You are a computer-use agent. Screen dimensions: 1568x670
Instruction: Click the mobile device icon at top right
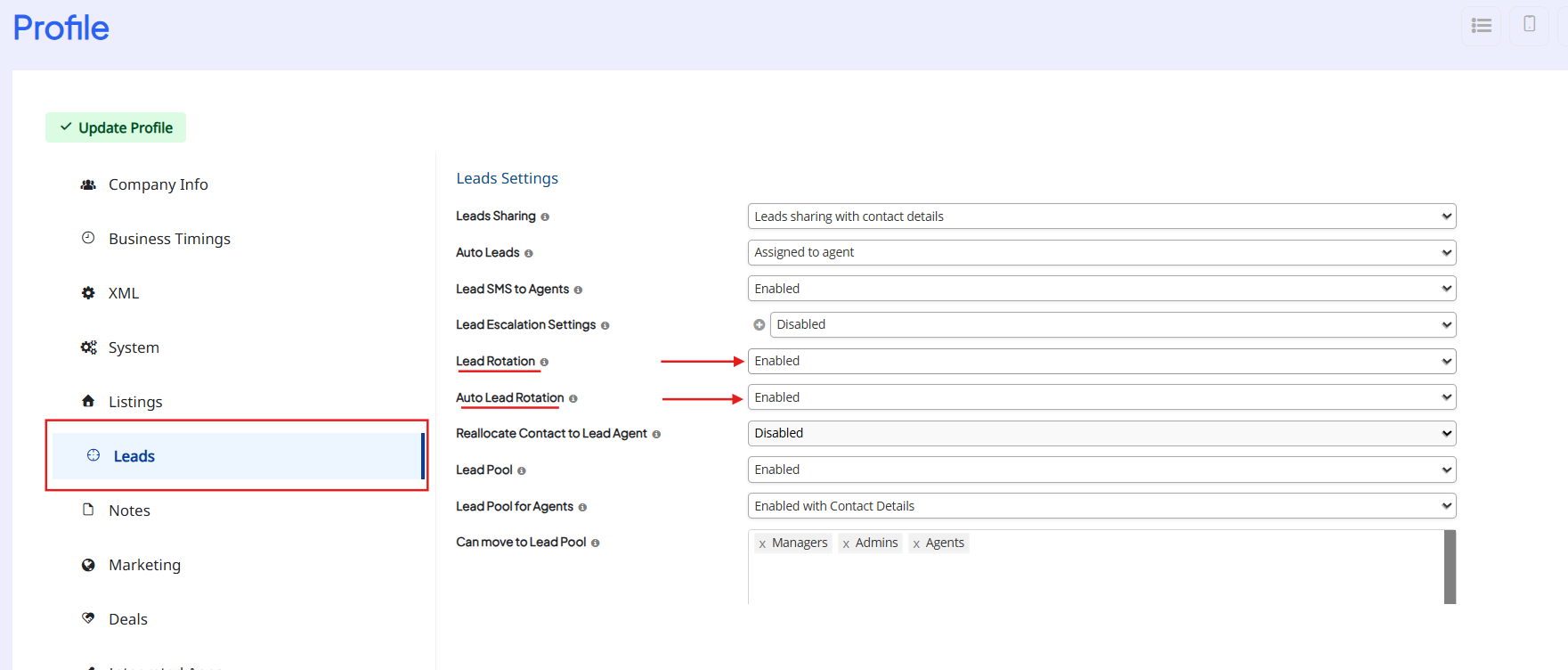click(x=1529, y=25)
